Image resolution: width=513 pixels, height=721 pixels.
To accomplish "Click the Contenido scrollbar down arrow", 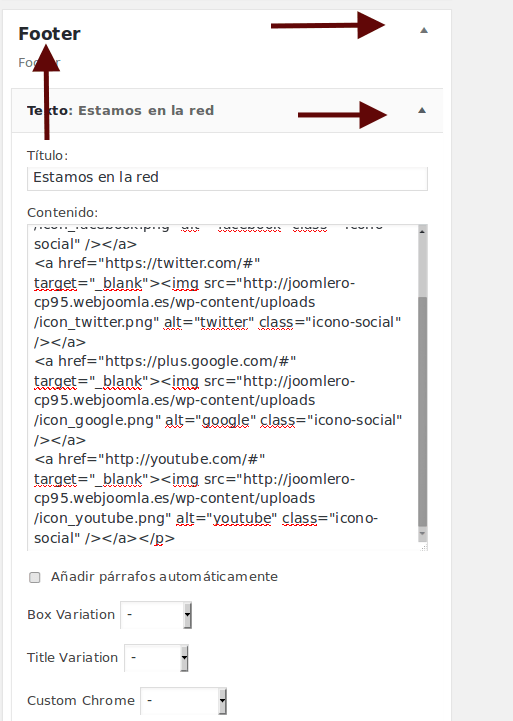I will pyautogui.click(x=422, y=534).
